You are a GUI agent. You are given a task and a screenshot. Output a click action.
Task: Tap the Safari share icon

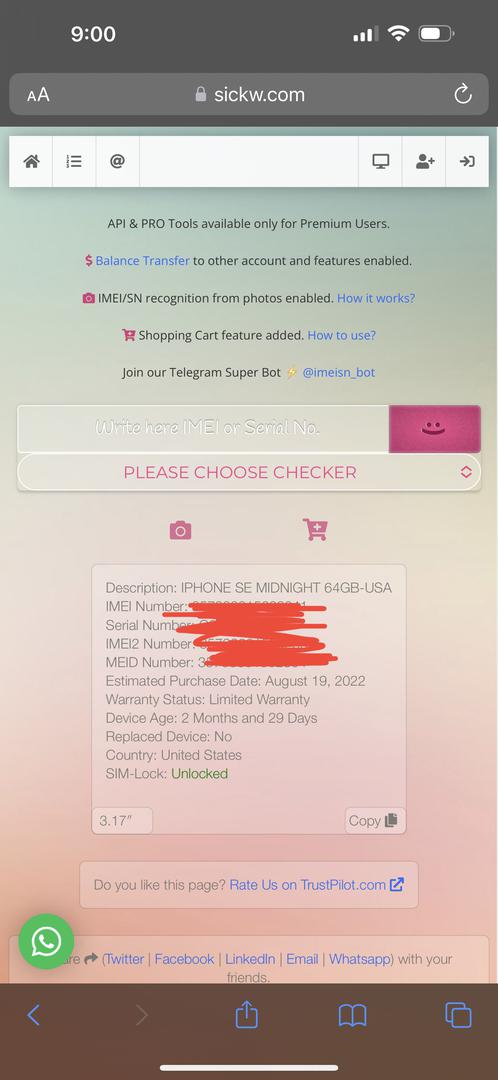pyautogui.click(x=247, y=1014)
